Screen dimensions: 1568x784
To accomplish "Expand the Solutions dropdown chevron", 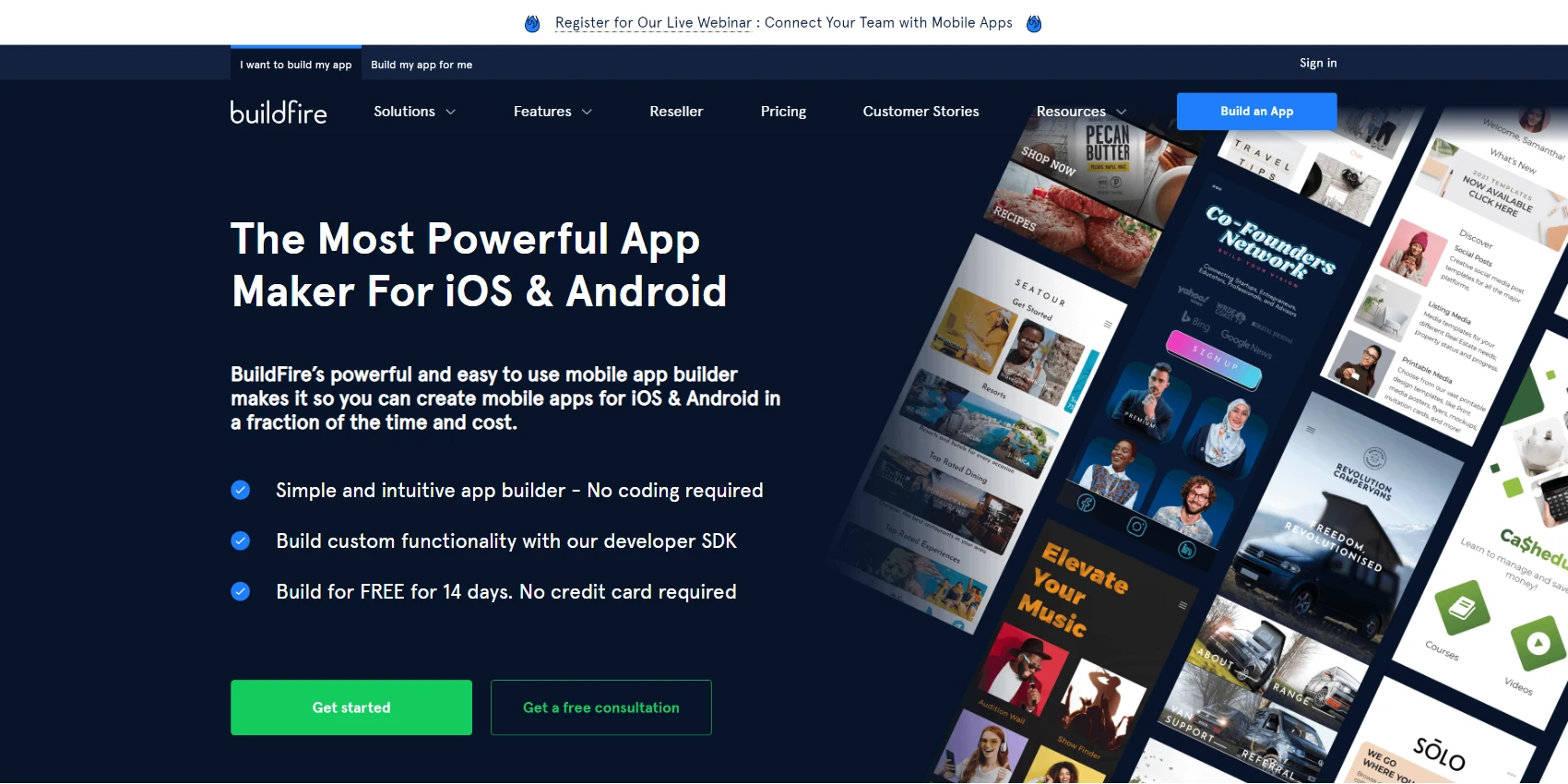I will pyautogui.click(x=451, y=112).
